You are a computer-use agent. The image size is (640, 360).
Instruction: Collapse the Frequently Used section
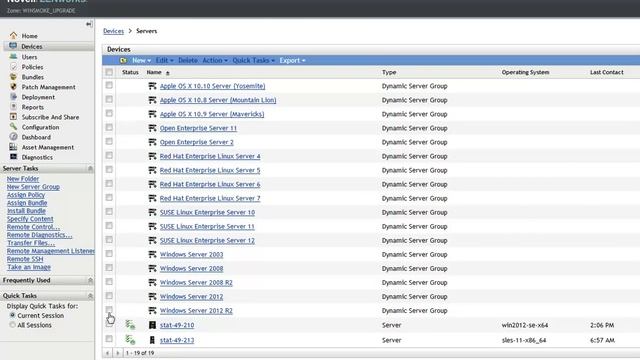90,280
